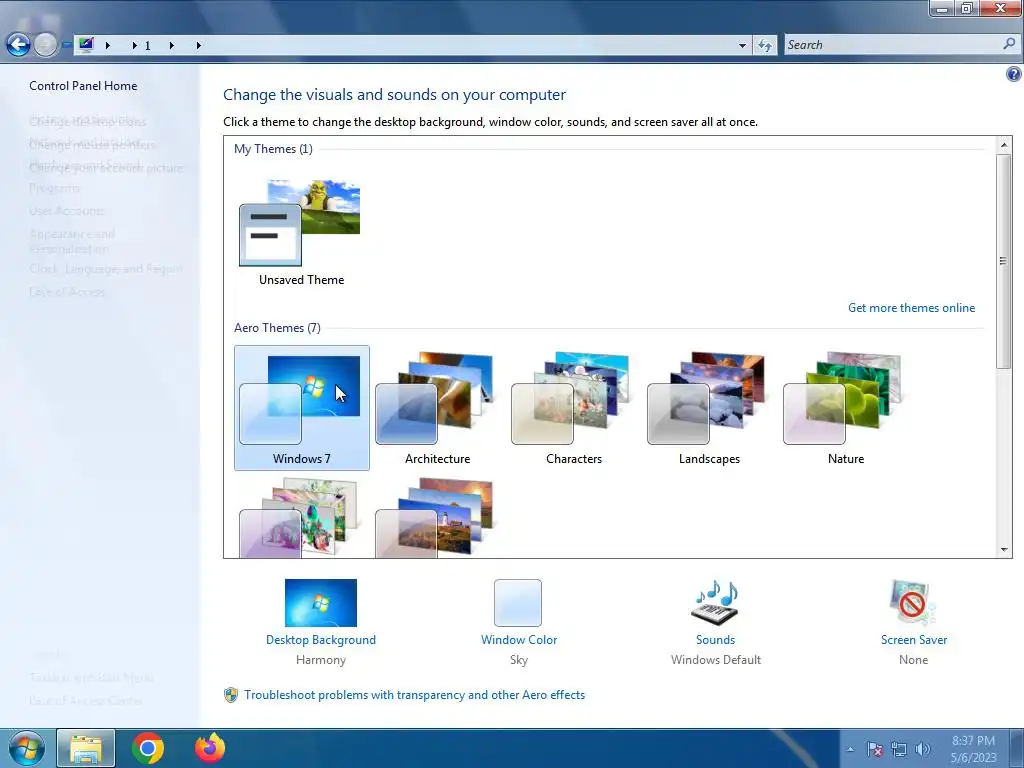Click the greyed Forward navigation button

click(45, 44)
